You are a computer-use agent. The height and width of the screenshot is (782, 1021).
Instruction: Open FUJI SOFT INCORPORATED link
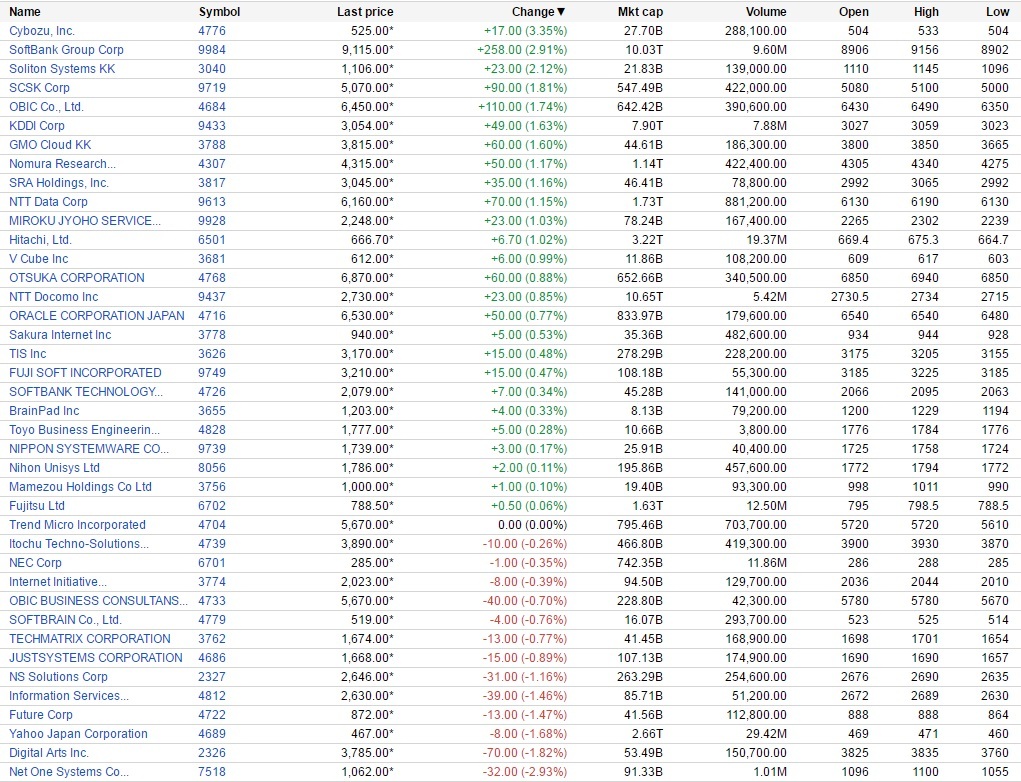pyautogui.click(x=85, y=372)
